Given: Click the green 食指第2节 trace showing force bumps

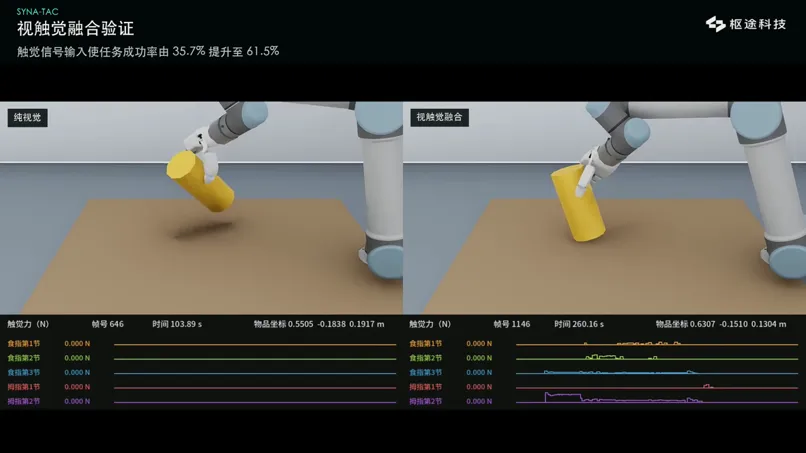Looking at the screenshot, I should coord(656,357).
